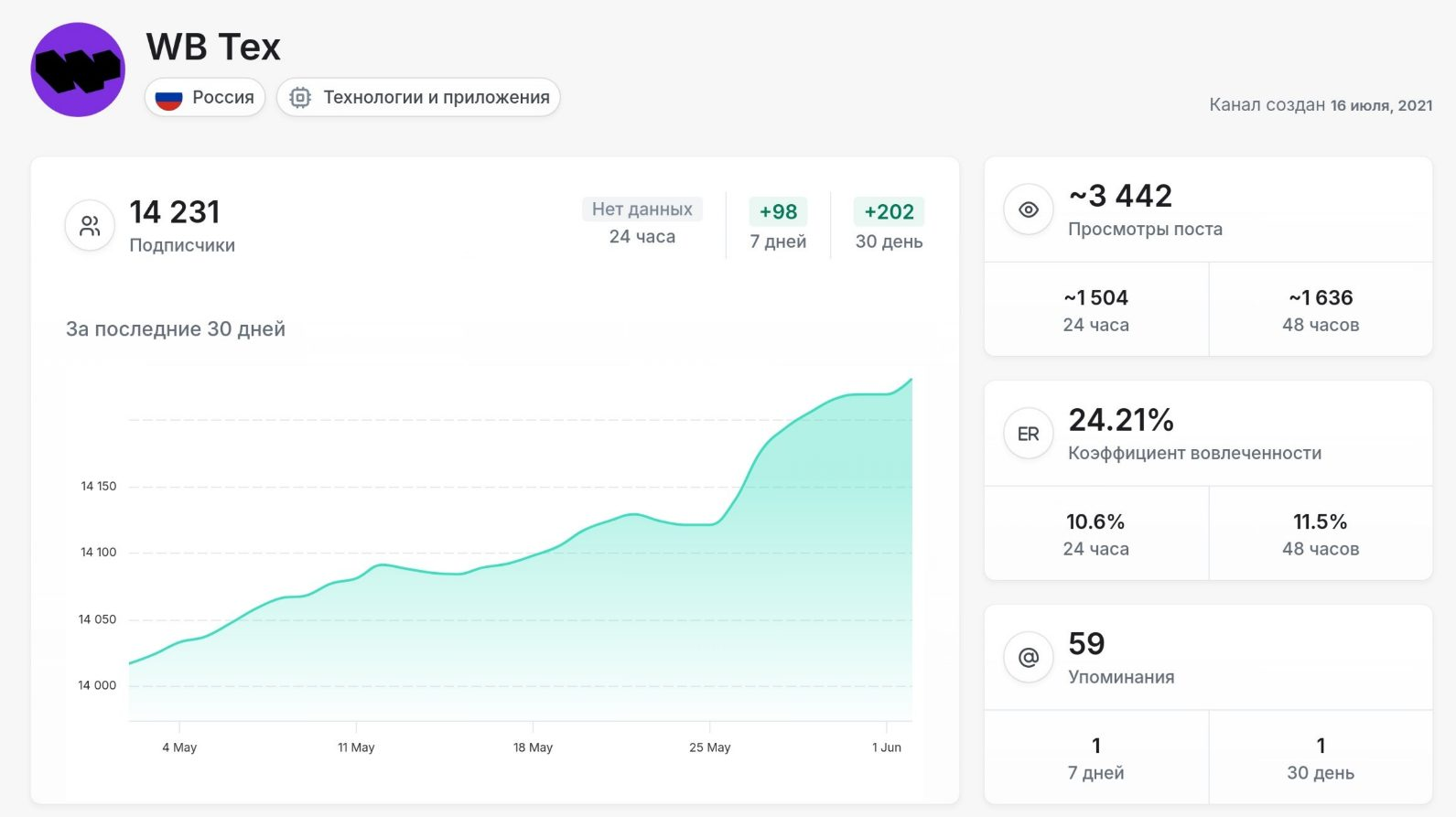Click the Russian flag icon
Screen dimensions: 1456x817
[x=168, y=98]
